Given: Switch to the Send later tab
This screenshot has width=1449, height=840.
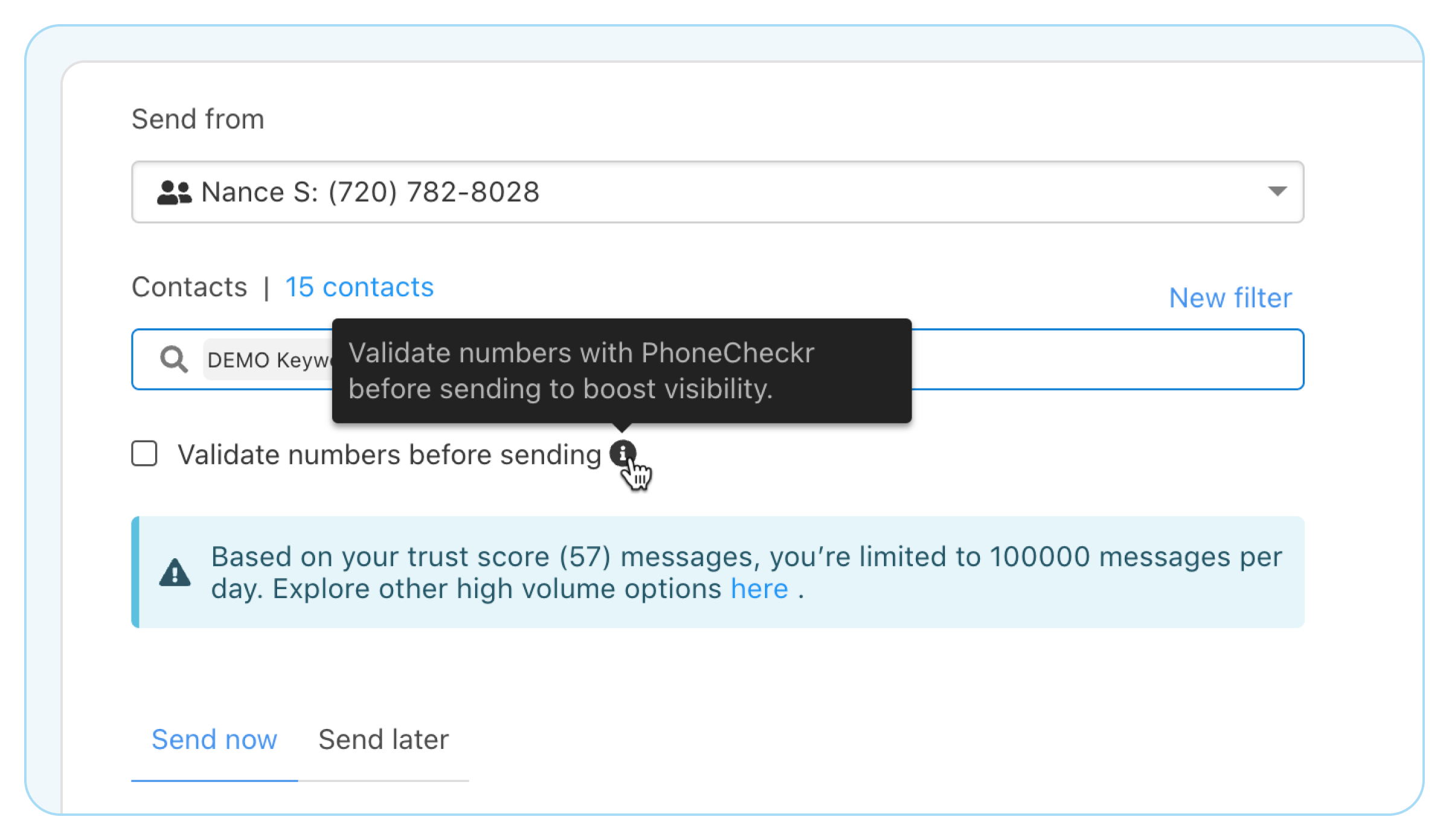Looking at the screenshot, I should coord(383,739).
